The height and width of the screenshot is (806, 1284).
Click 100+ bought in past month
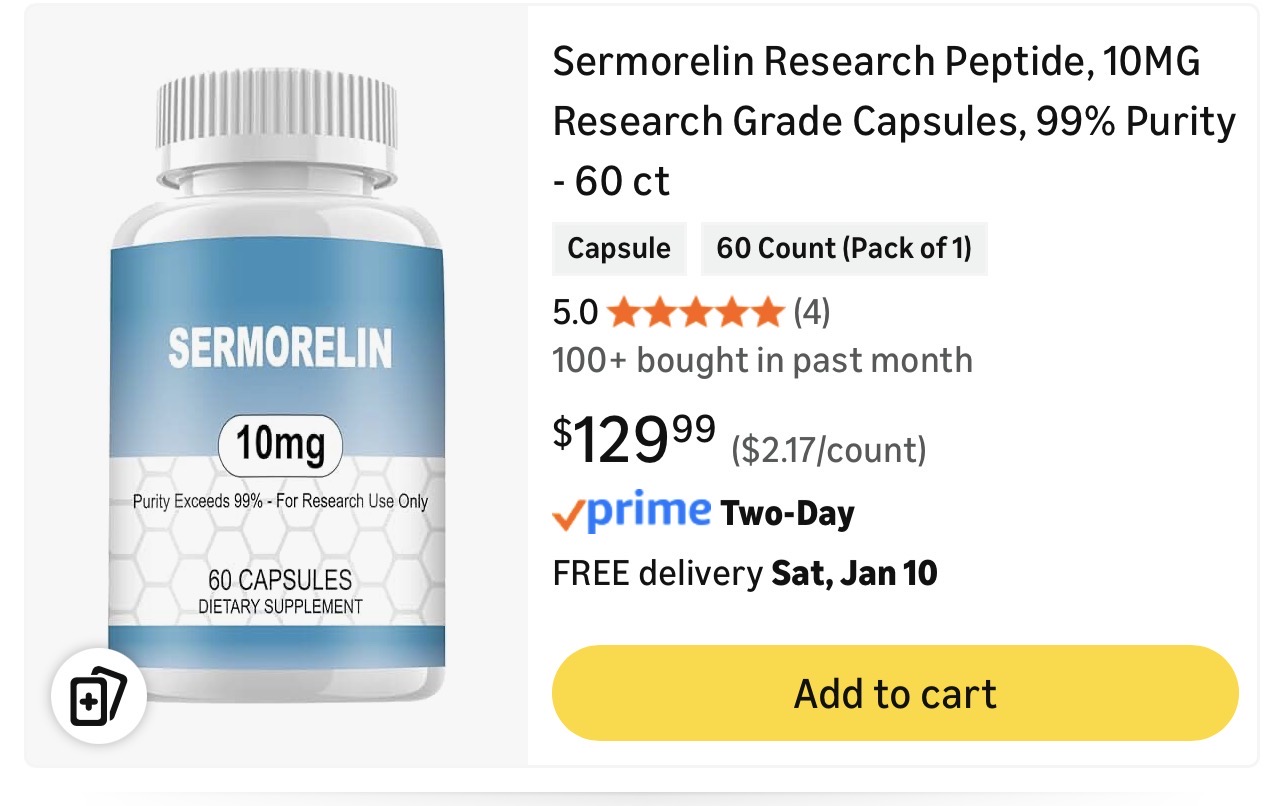click(762, 360)
